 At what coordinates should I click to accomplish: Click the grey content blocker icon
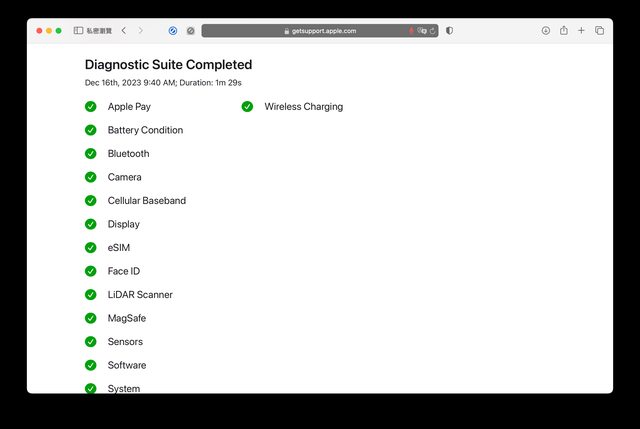click(x=190, y=31)
